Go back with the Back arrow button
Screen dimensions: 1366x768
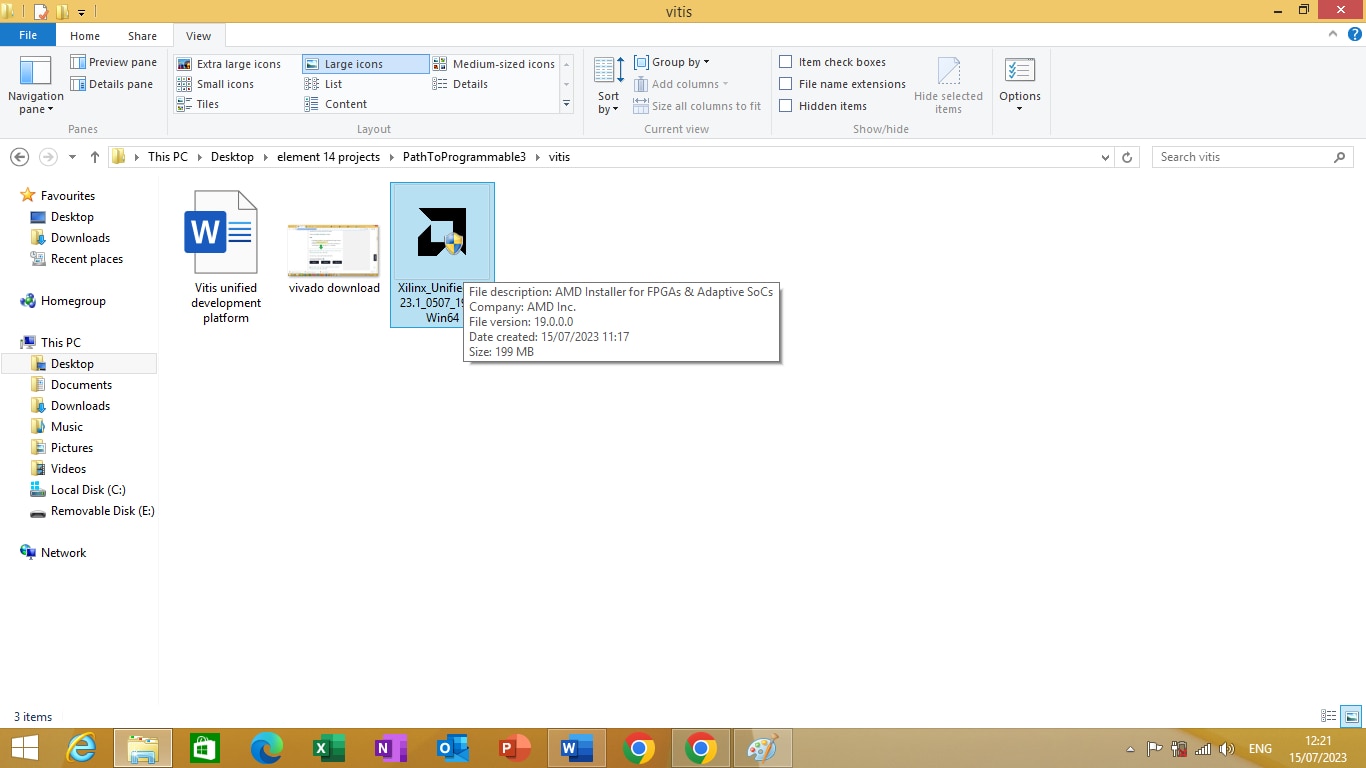19,157
